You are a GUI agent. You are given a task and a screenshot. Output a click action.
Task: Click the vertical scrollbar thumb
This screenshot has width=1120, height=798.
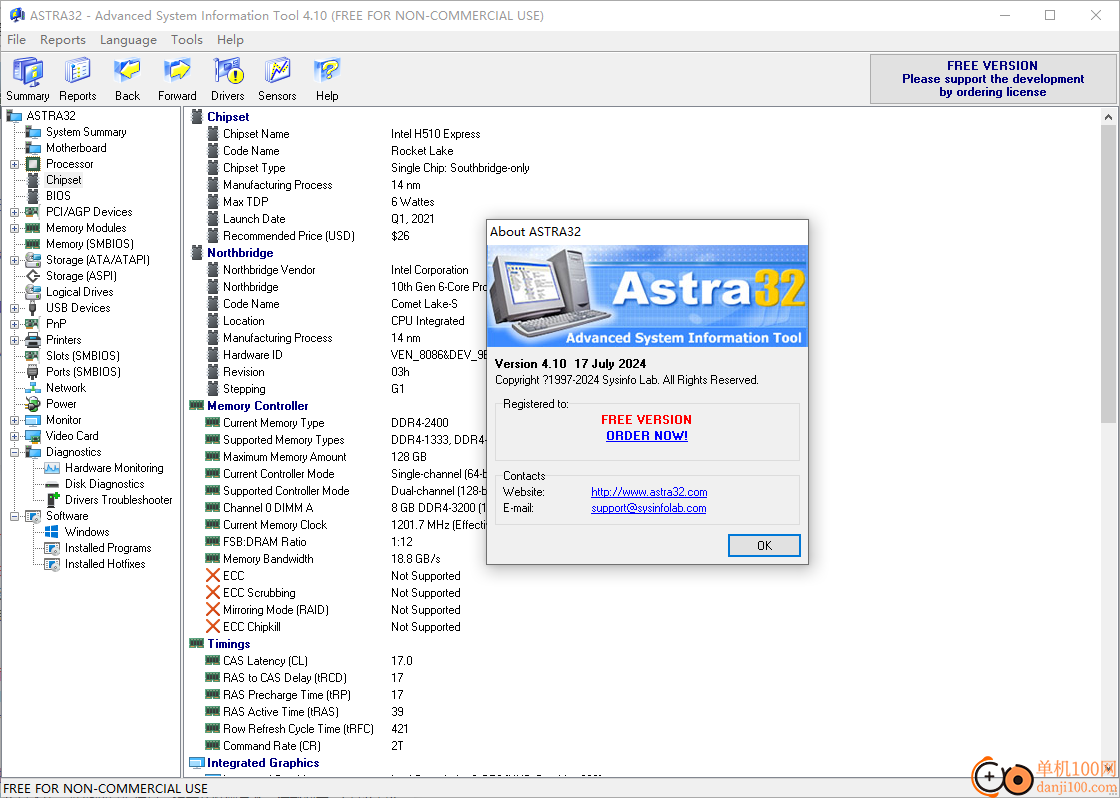pyautogui.click(x=1108, y=273)
